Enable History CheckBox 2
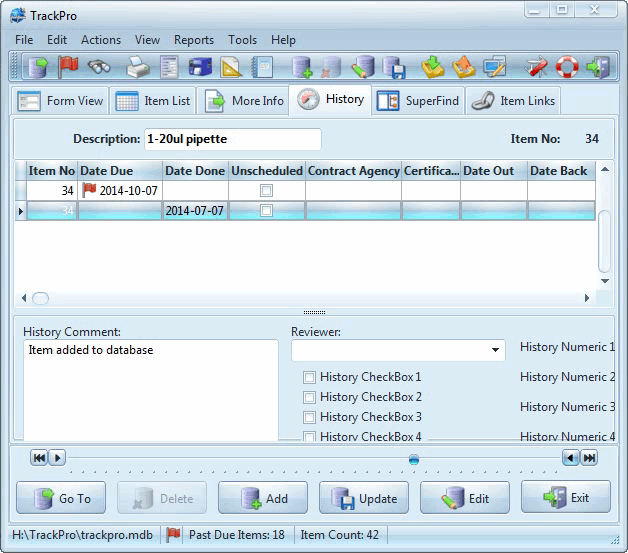The height and width of the screenshot is (553, 628). point(309,397)
